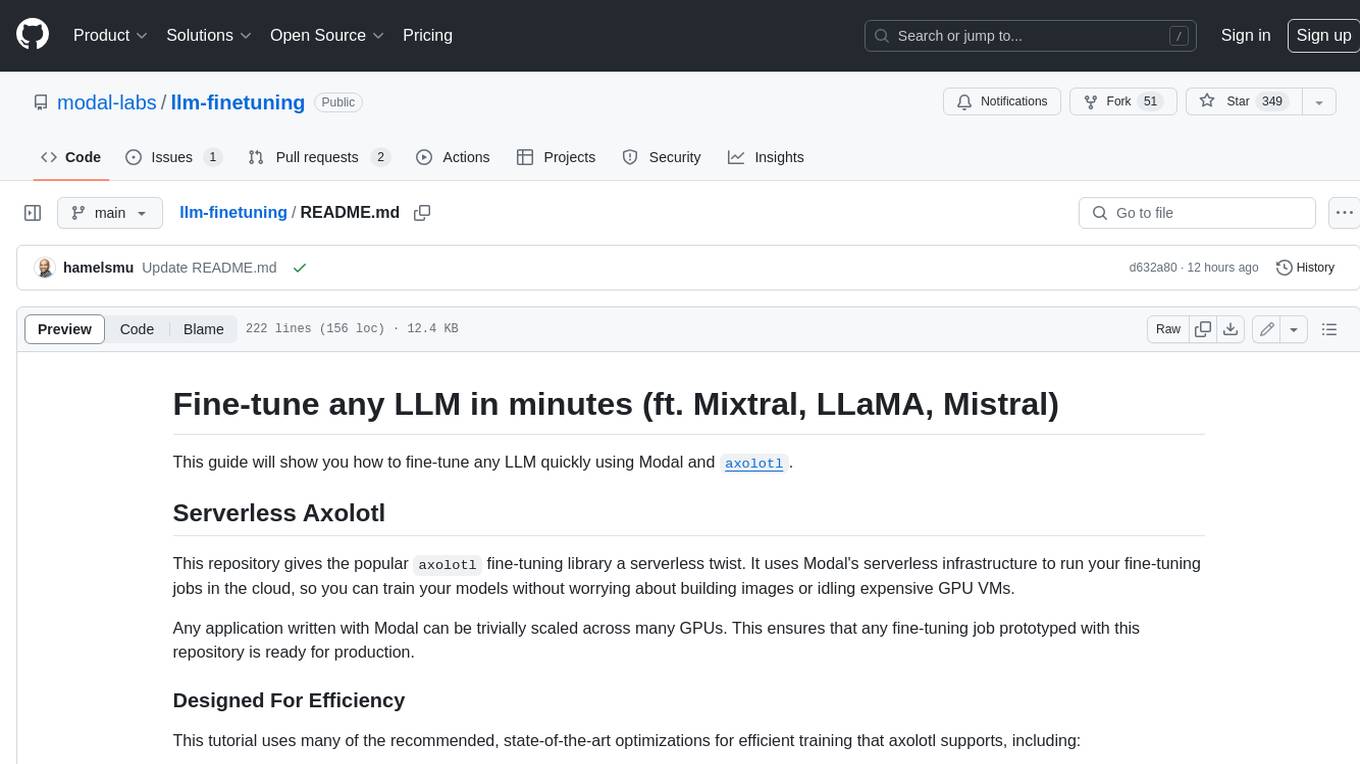Go to llm-finetuning root in breadcrumb
The height and width of the screenshot is (764, 1360).
pyautogui.click(x=233, y=212)
